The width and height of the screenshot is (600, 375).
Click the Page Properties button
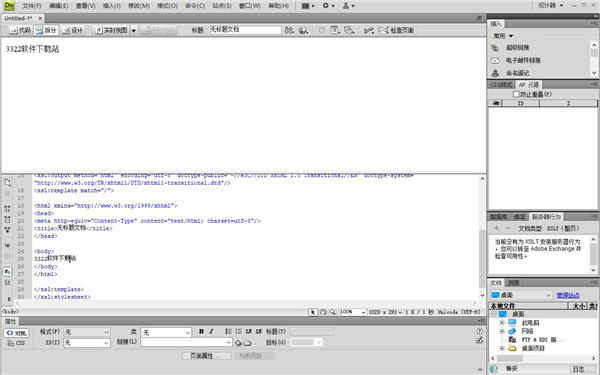(x=207, y=356)
